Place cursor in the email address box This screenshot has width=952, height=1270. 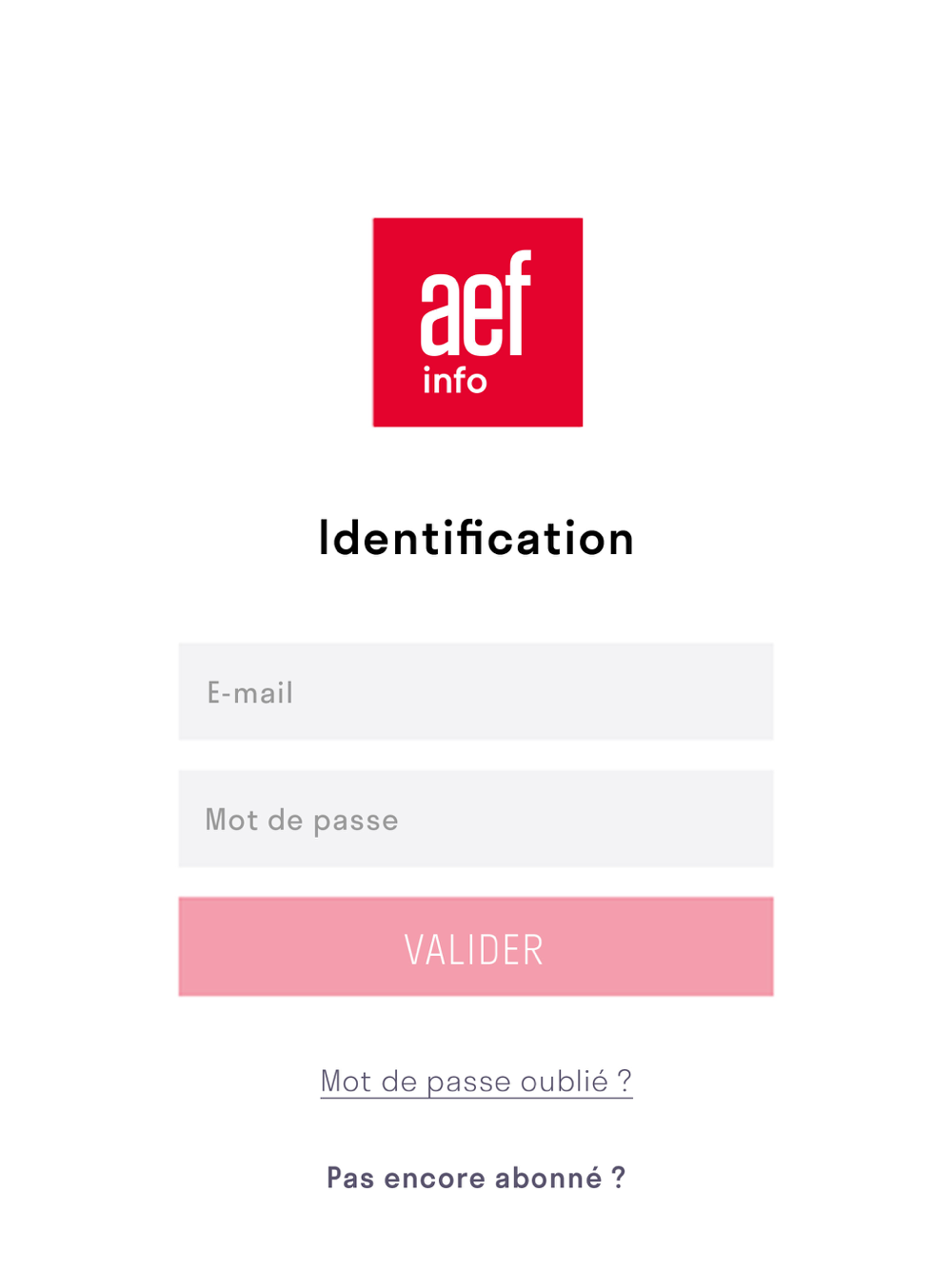coord(476,691)
